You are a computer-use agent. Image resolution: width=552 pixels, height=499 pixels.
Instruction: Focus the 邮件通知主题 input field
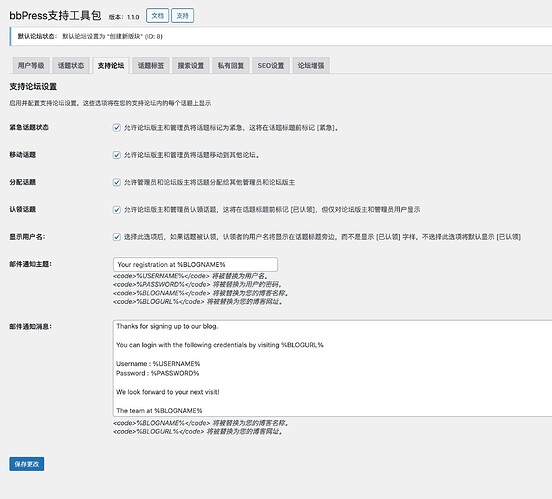195,264
